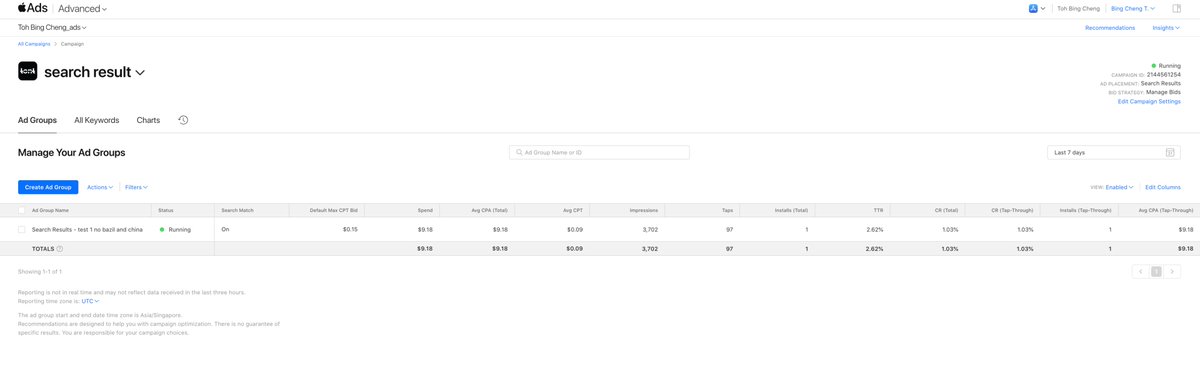Click the campaign ID 2144561254

click(1163, 74)
